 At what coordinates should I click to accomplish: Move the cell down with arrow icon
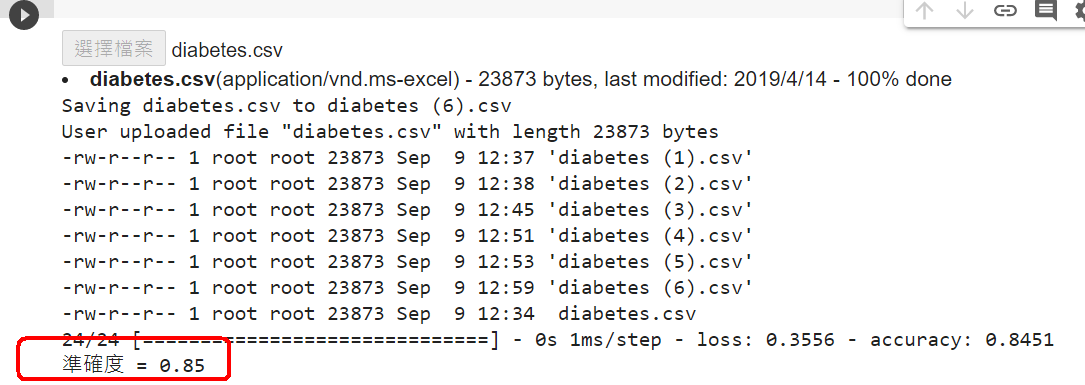click(x=964, y=10)
